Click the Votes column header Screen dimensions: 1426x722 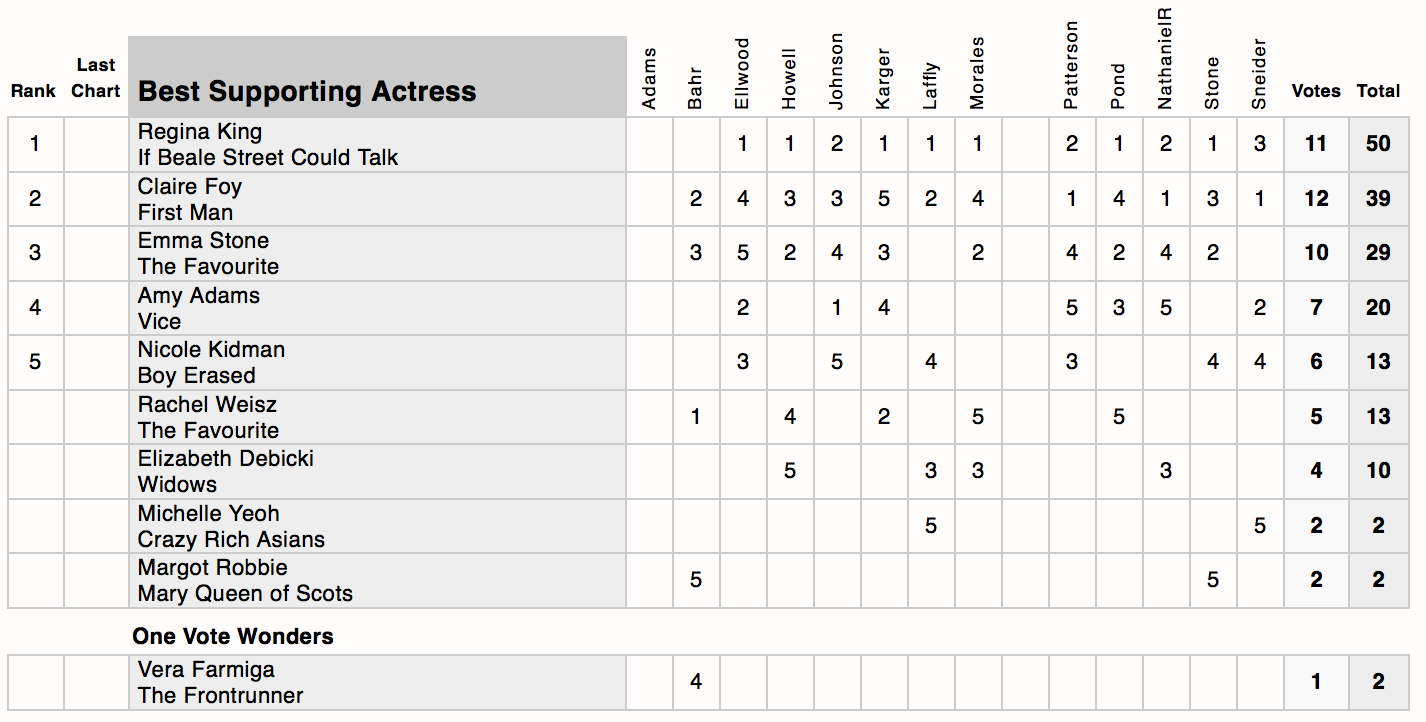1316,91
